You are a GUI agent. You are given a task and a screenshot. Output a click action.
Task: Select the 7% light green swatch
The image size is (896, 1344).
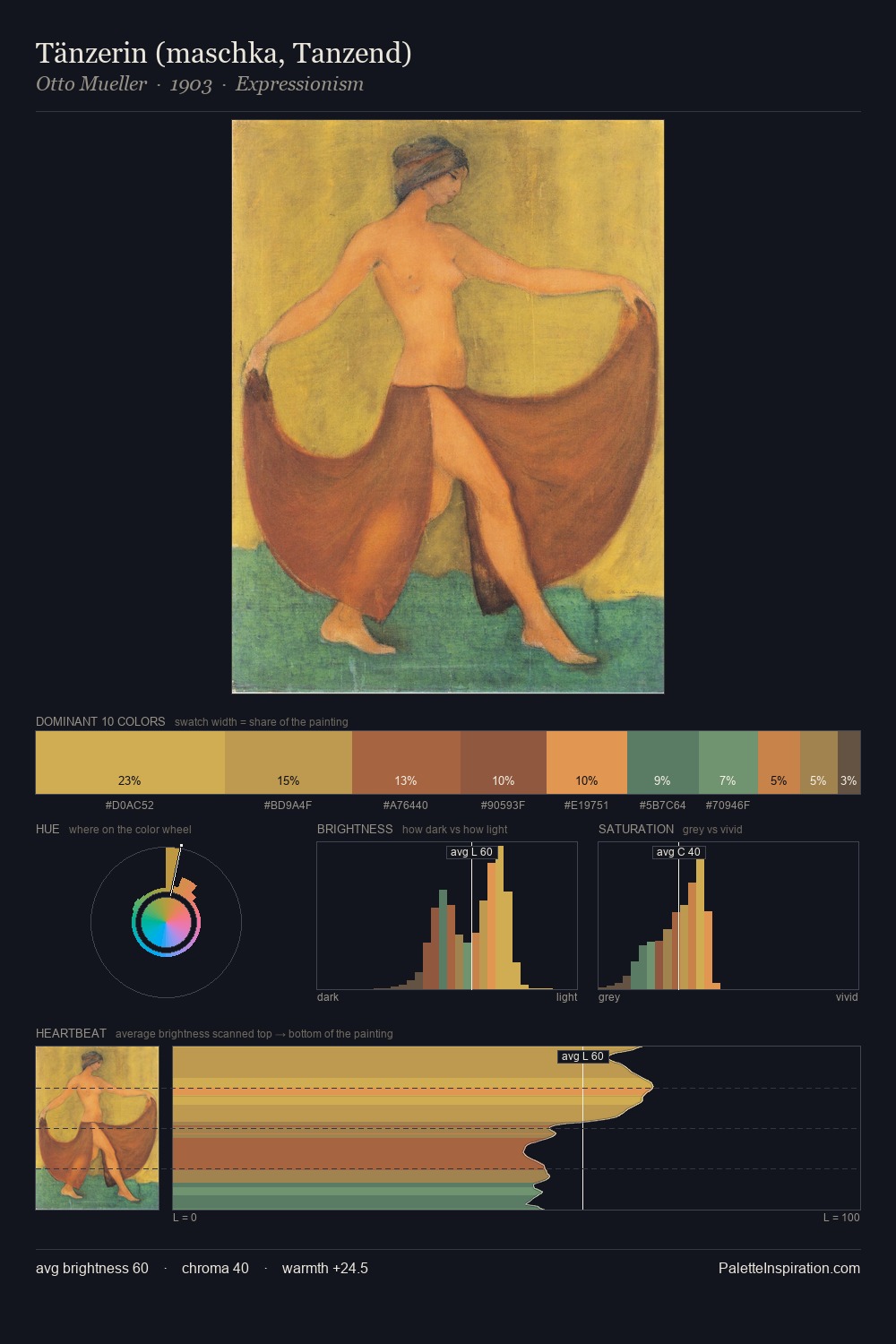point(728,762)
